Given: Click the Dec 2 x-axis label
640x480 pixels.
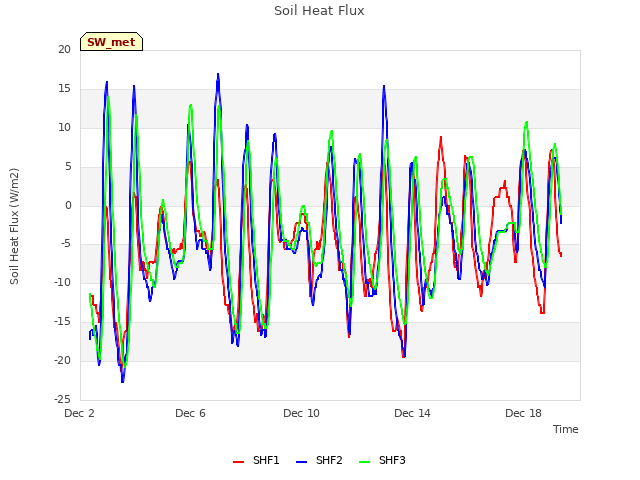Looking at the screenshot, I should coord(79,413).
